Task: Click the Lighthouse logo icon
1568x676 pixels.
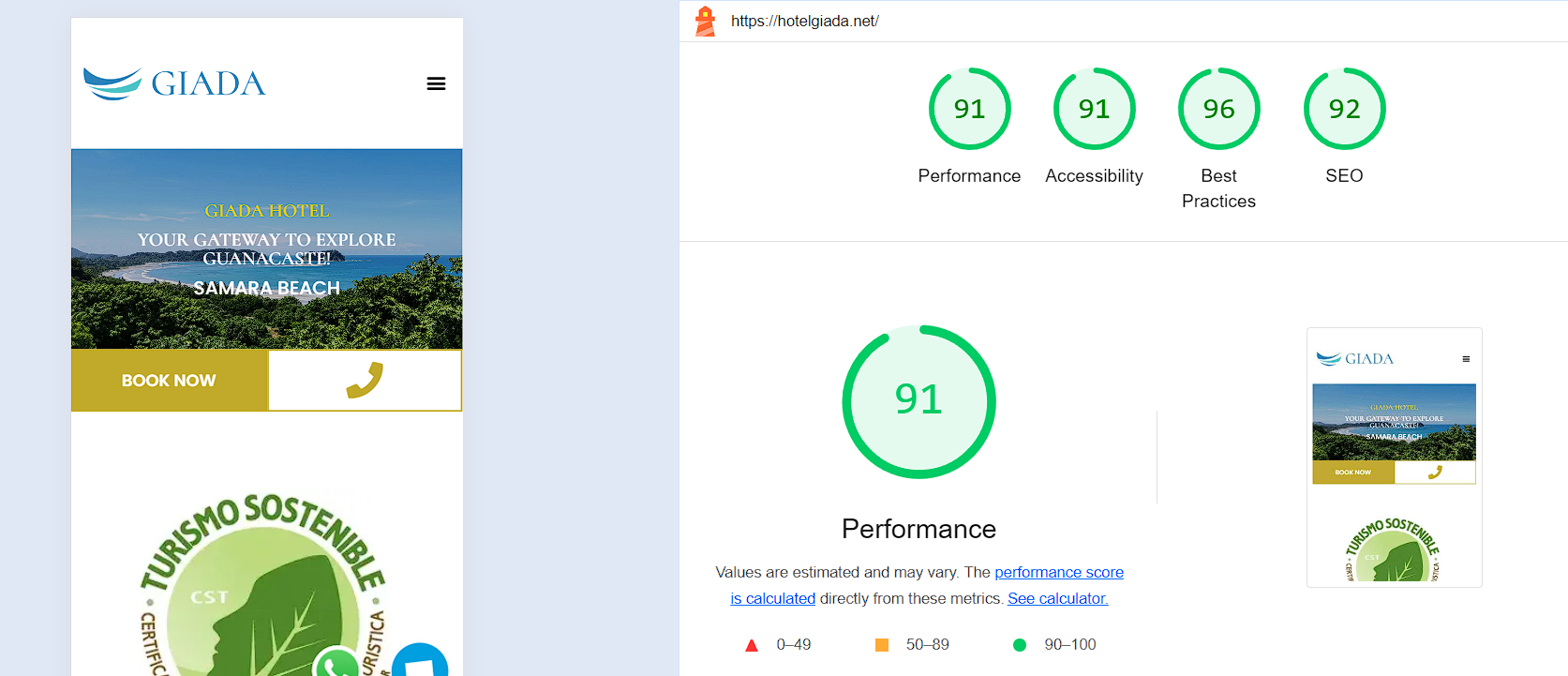Action: (x=705, y=21)
